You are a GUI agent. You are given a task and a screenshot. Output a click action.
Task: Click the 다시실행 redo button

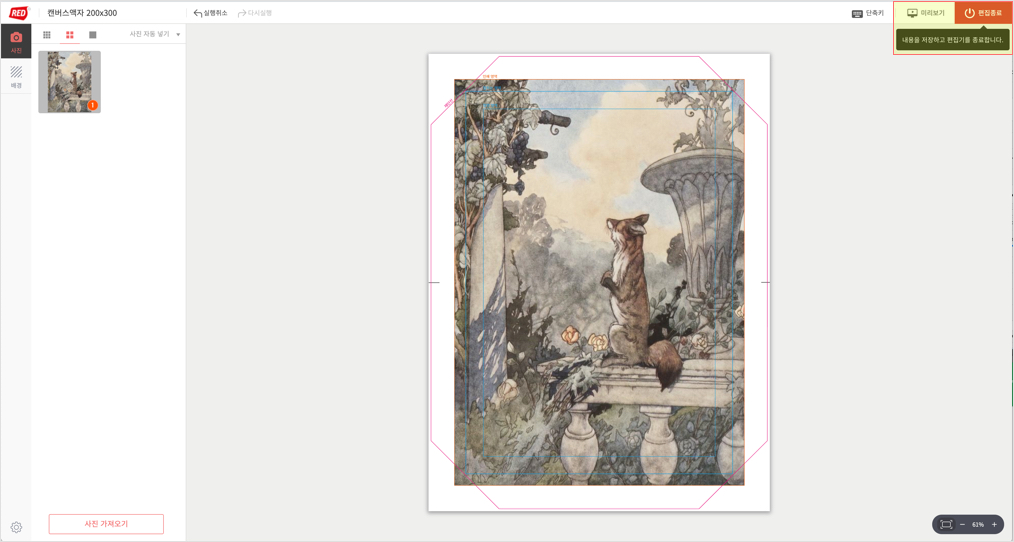[255, 13]
